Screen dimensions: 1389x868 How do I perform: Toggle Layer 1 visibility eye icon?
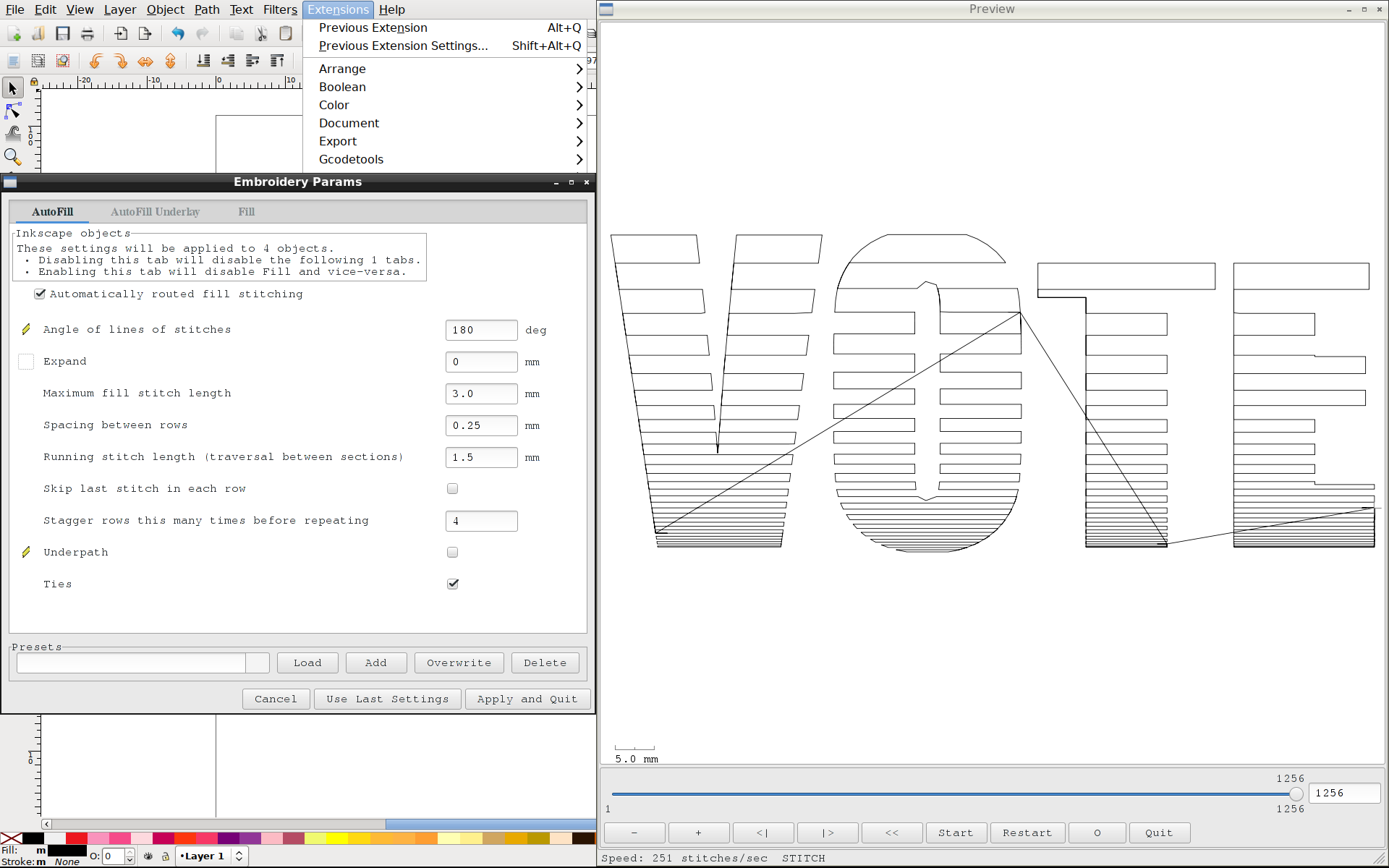[x=148, y=856]
